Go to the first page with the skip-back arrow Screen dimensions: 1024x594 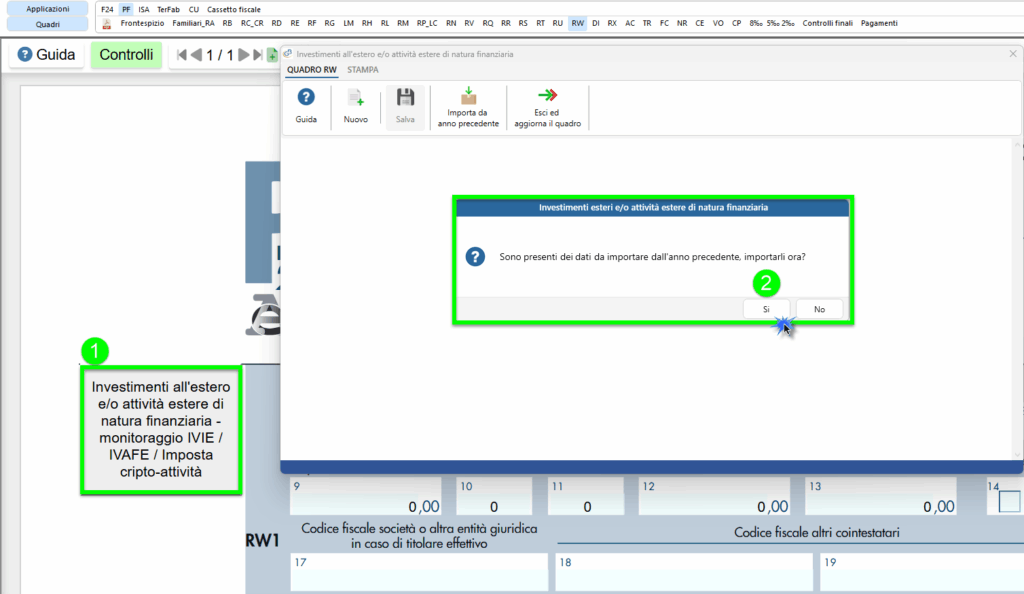(x=182, y=55)
